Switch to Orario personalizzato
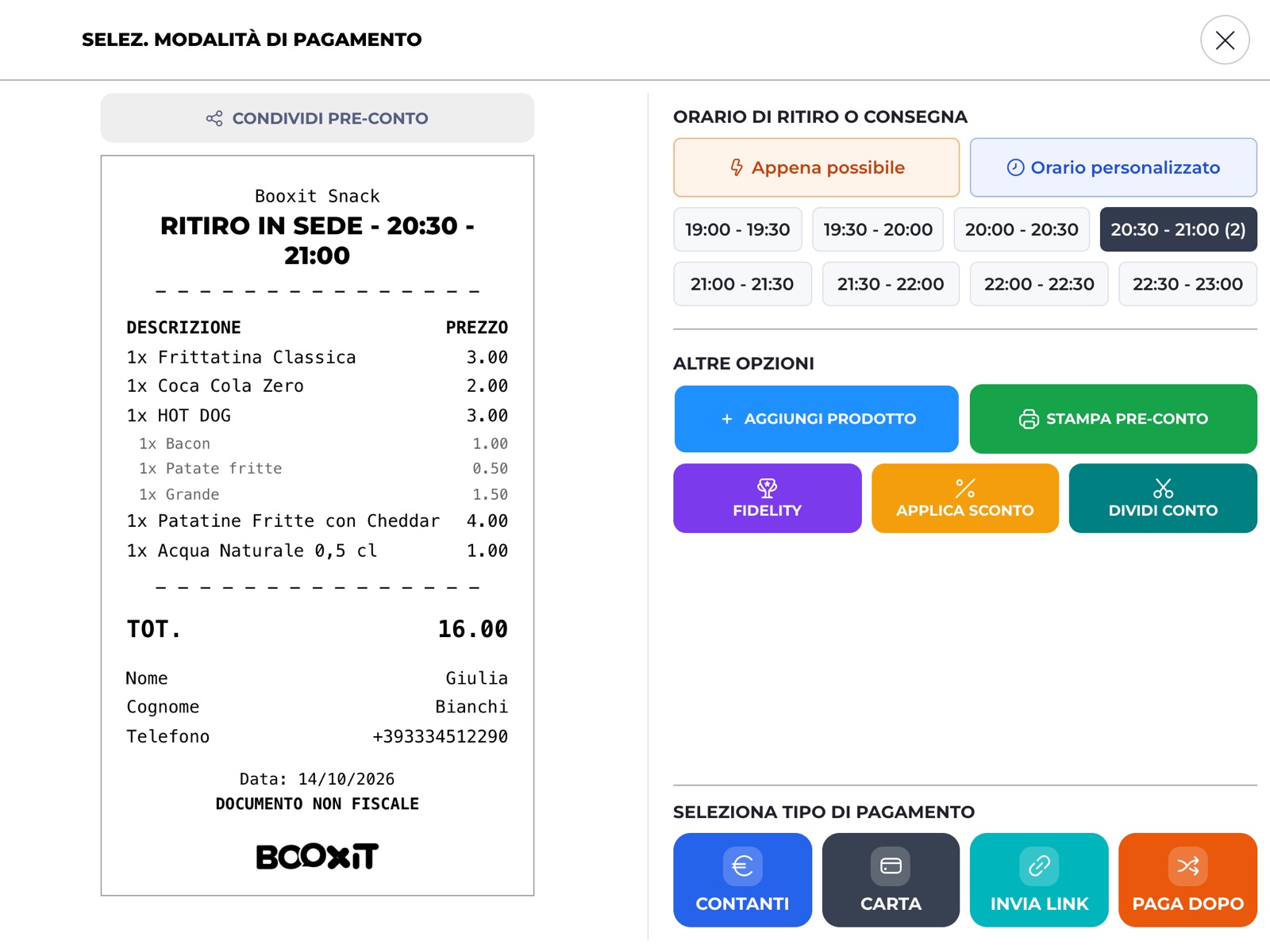Viewport: 1270px width, 952px height. click(1113, 167)
